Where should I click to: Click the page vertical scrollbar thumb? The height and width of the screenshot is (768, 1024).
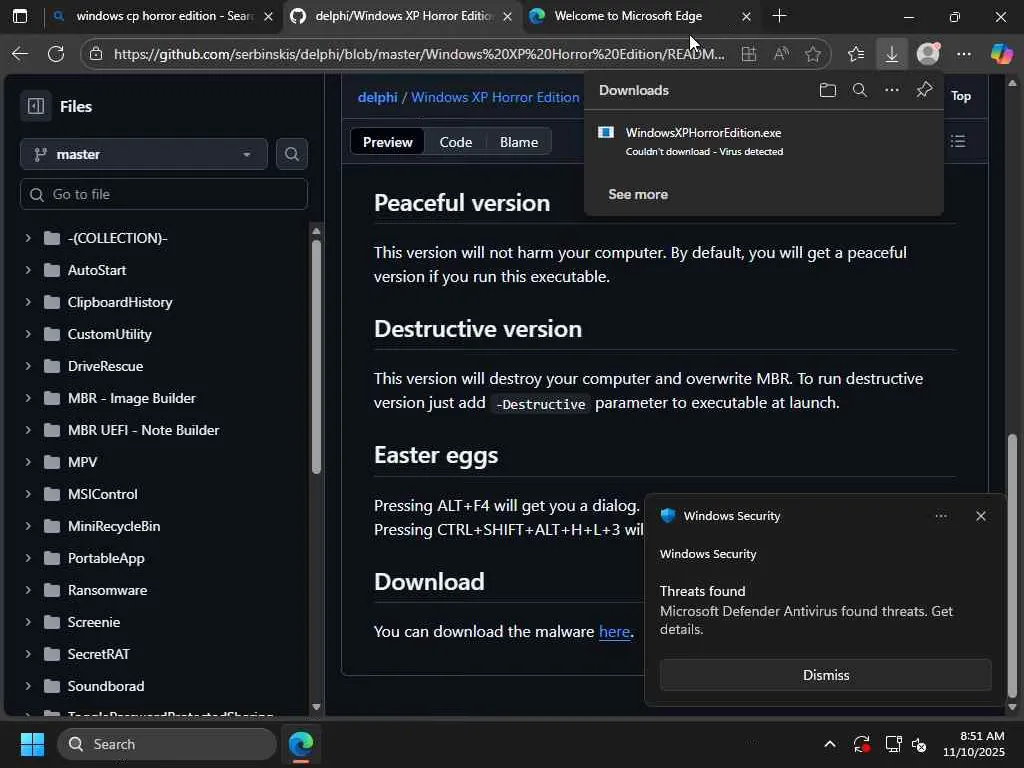tap(1012, 565)
